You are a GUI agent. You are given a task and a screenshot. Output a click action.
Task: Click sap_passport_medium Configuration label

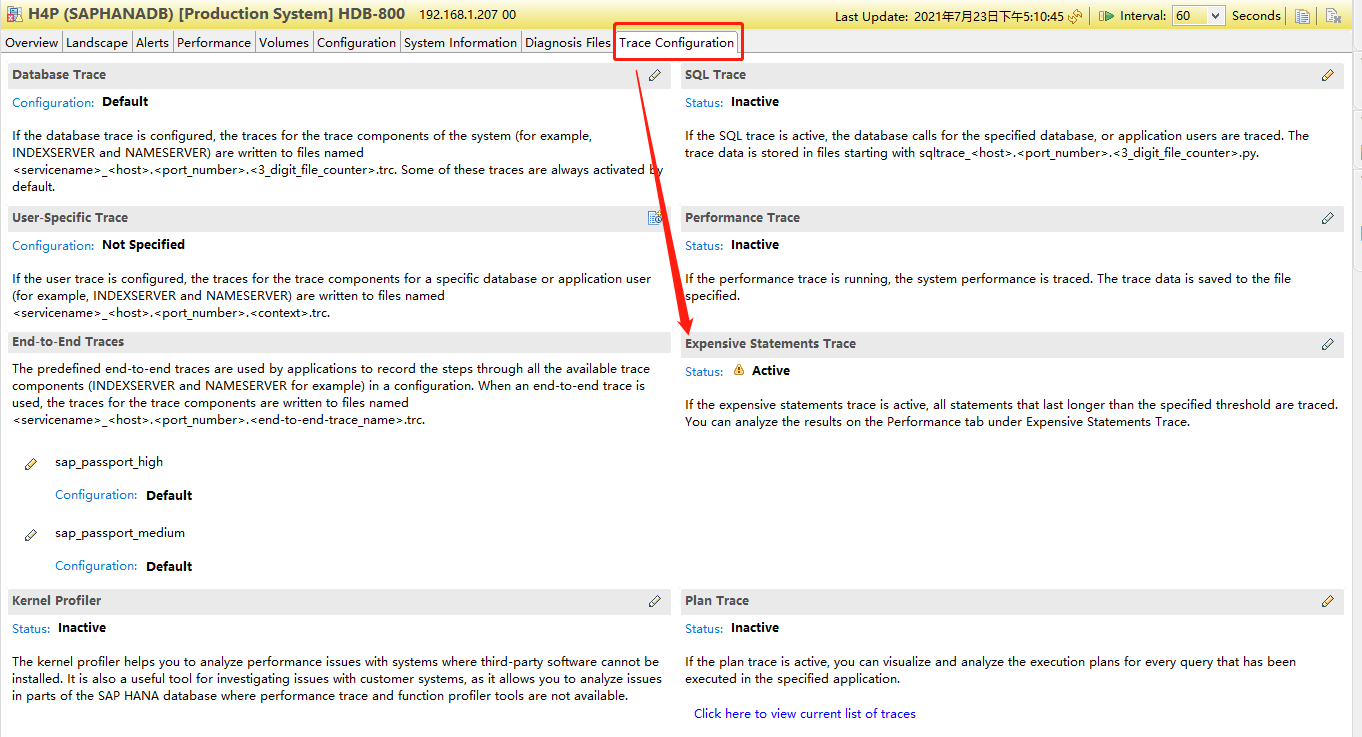(96, 566)
